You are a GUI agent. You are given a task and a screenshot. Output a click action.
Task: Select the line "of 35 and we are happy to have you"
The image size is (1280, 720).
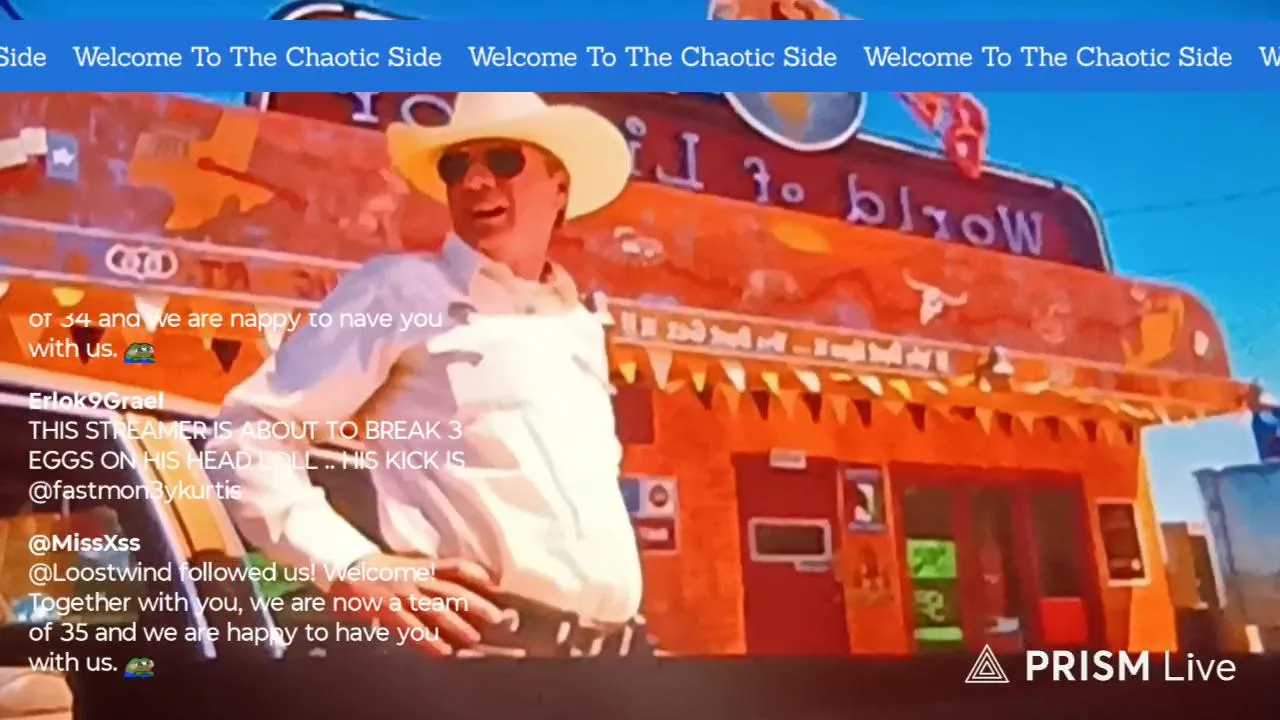233,633
